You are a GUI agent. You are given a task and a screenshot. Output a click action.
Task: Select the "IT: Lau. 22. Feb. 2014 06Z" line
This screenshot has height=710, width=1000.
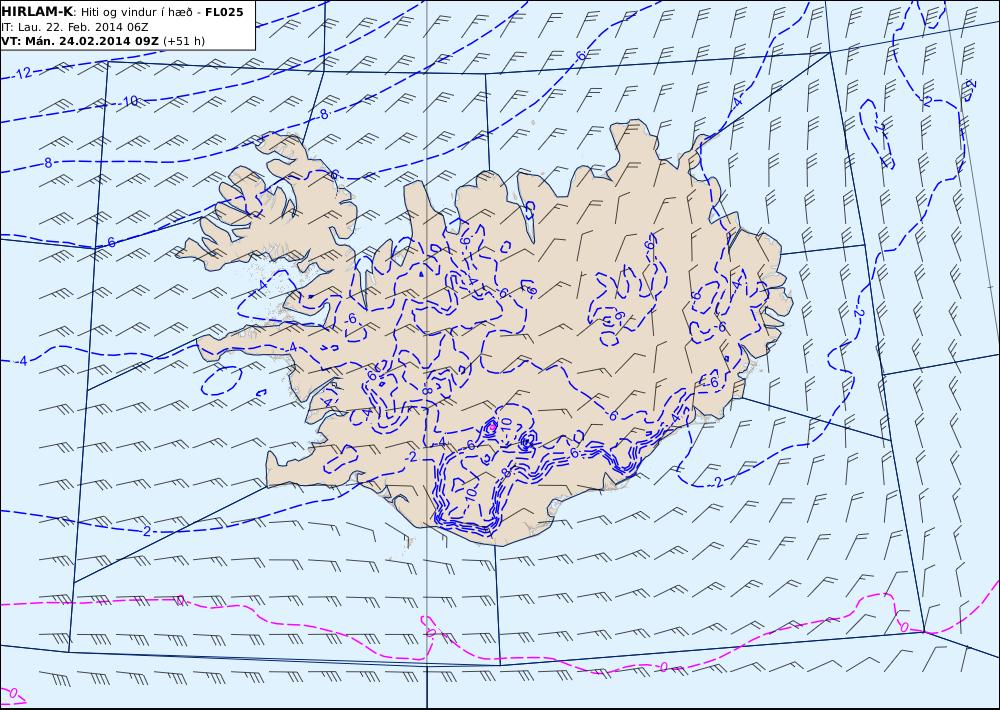click(75, 27)
